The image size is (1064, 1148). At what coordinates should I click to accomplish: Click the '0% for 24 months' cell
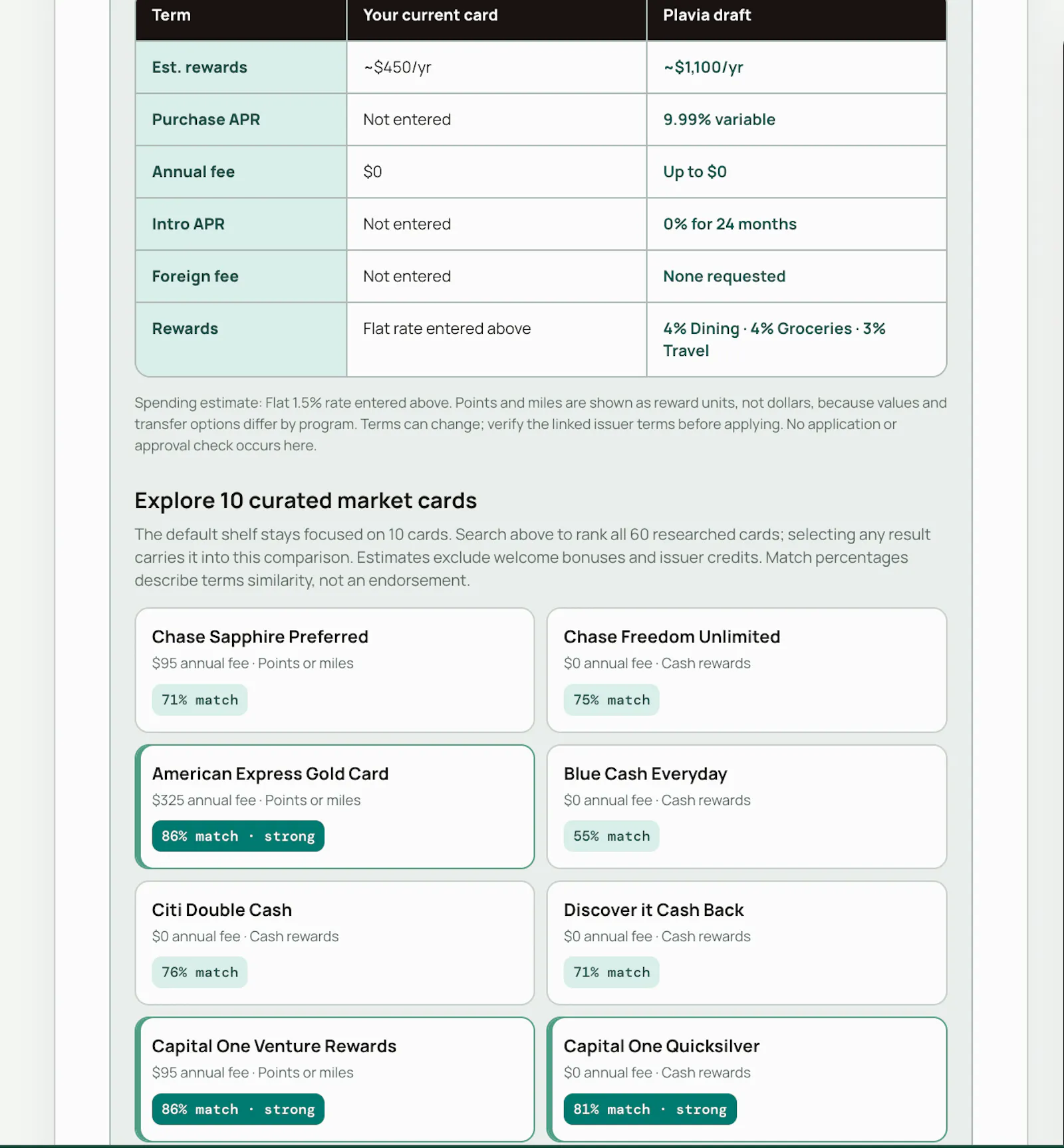point(797,224)
